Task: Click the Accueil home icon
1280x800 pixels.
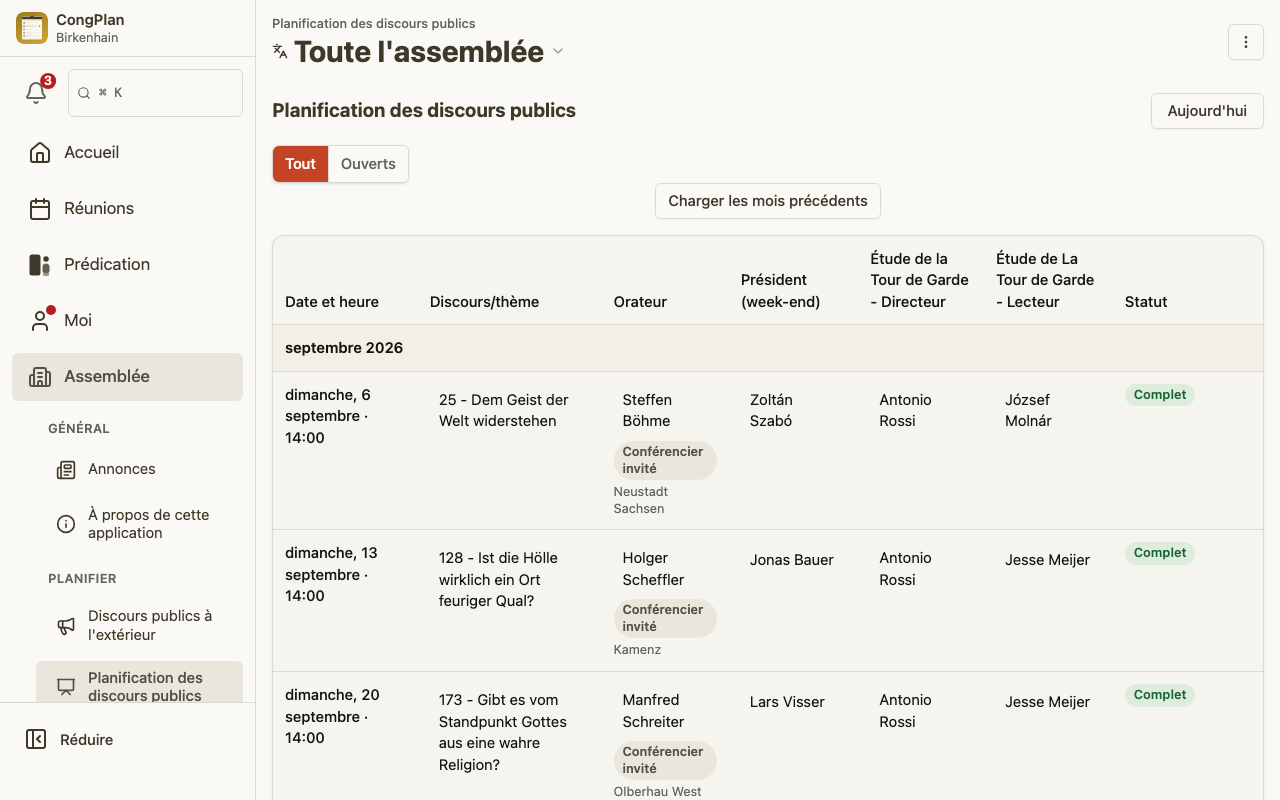Action: point(40,152)
